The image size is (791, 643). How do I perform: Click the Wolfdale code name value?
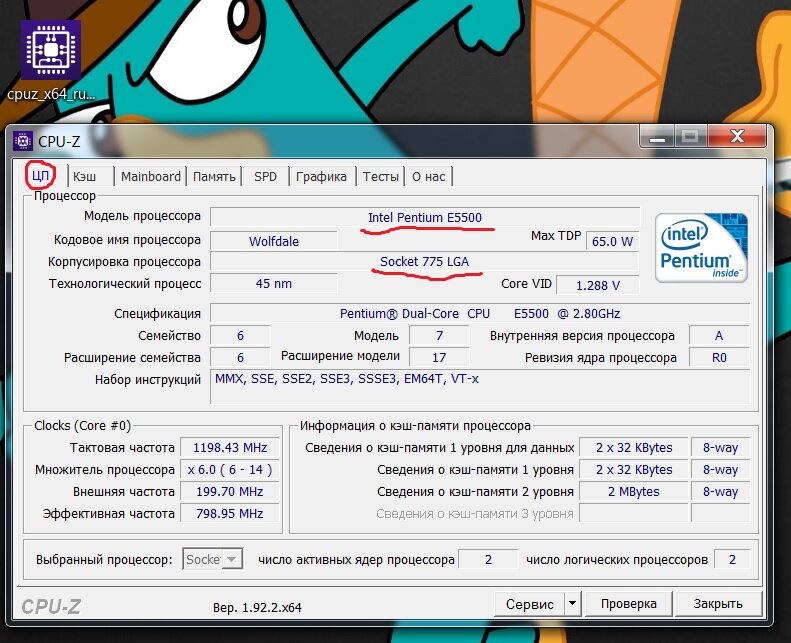[x=273, y=241]
